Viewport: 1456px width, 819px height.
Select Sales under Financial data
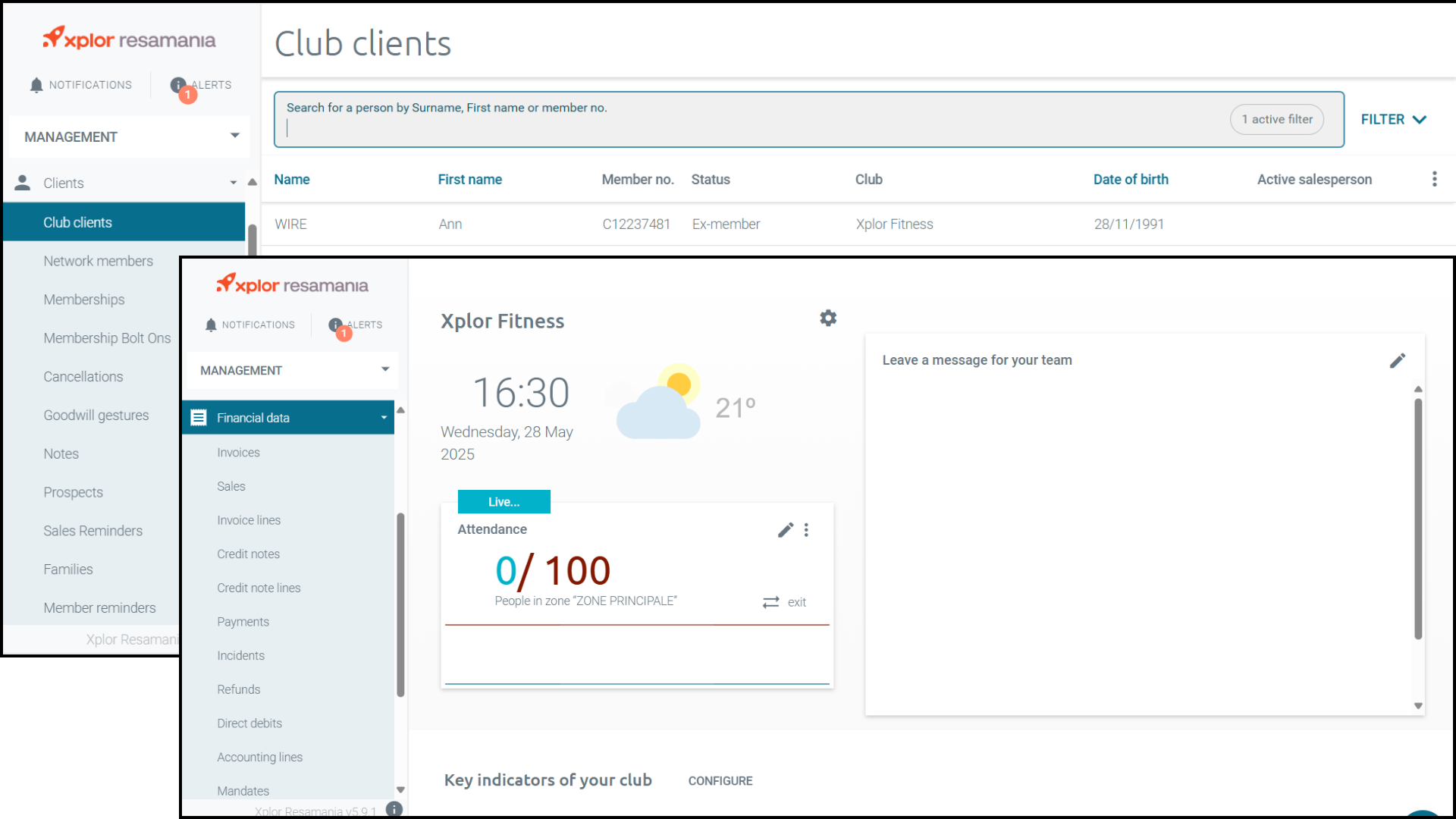point(231,487)
